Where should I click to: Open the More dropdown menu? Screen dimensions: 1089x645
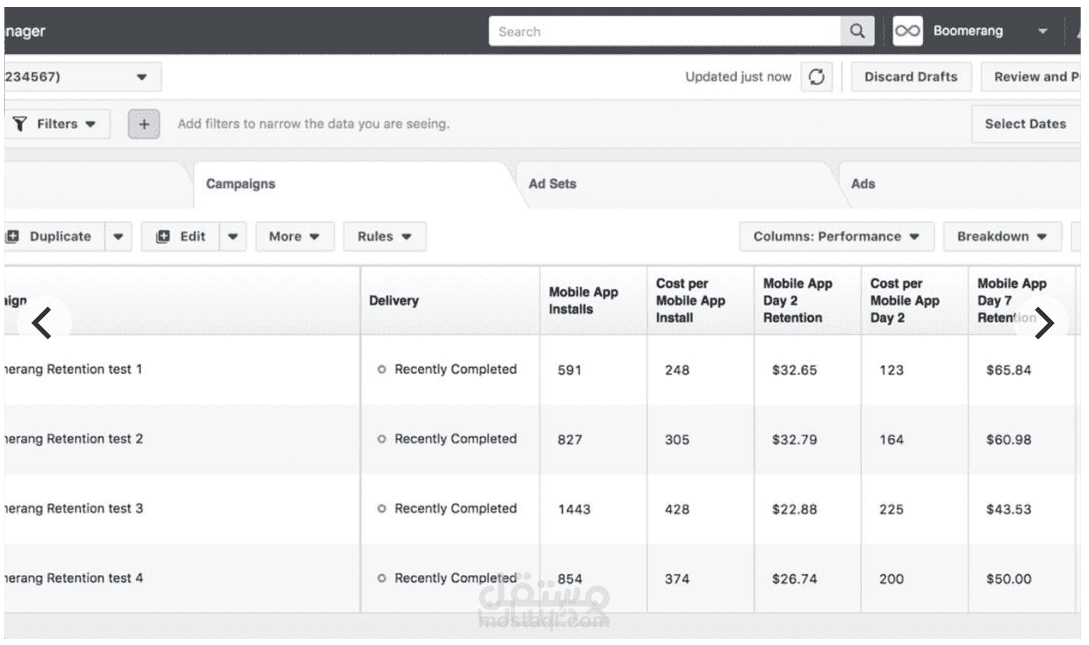pyautogui.click(x=294, y=237)
